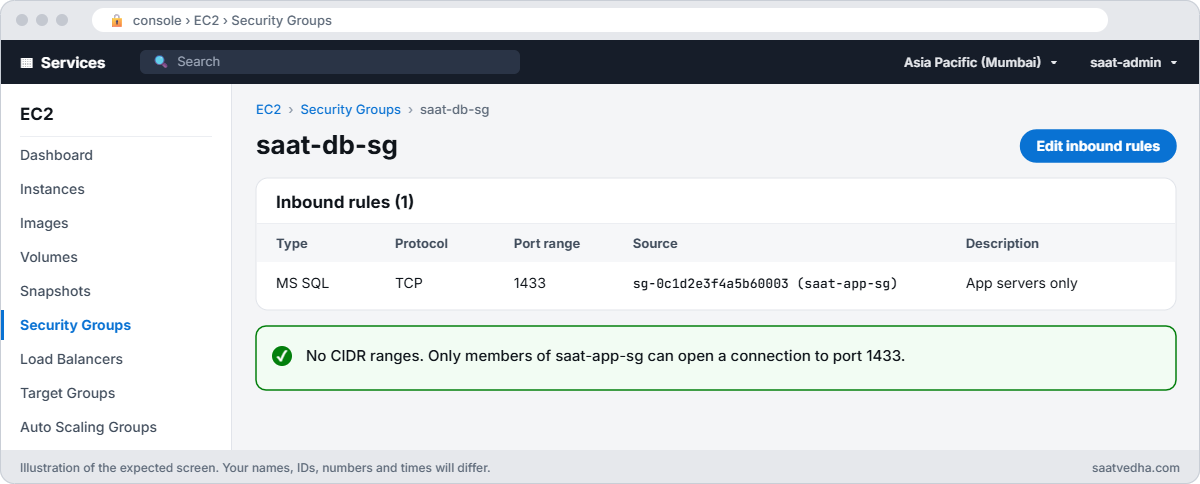Viewport: 1200px width, 484px height.
Task: Click the EC2 sidebar heading
Action: point(37,114)
